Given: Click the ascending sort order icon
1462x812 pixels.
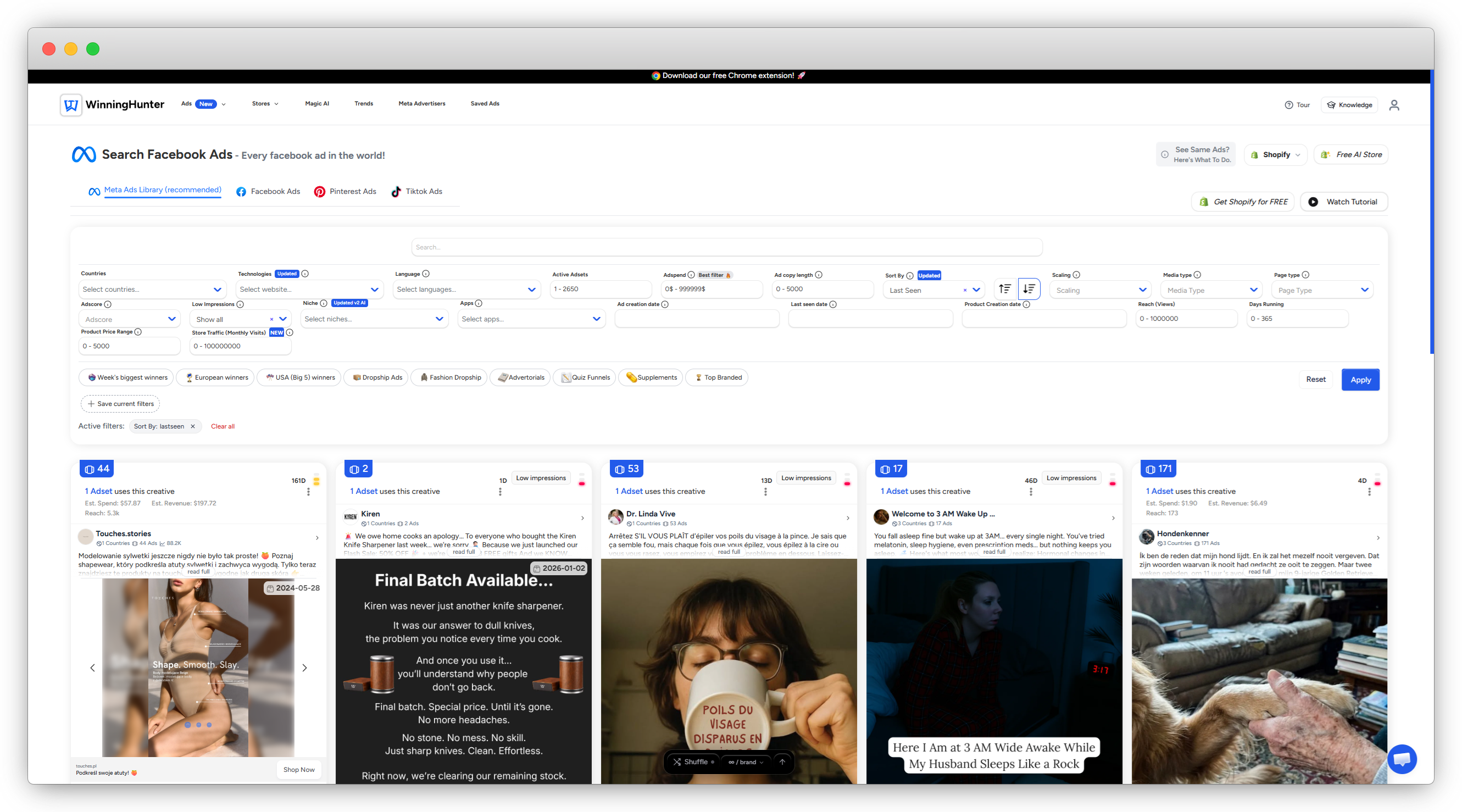Looking at the screenshot, I should [1004, 289].
